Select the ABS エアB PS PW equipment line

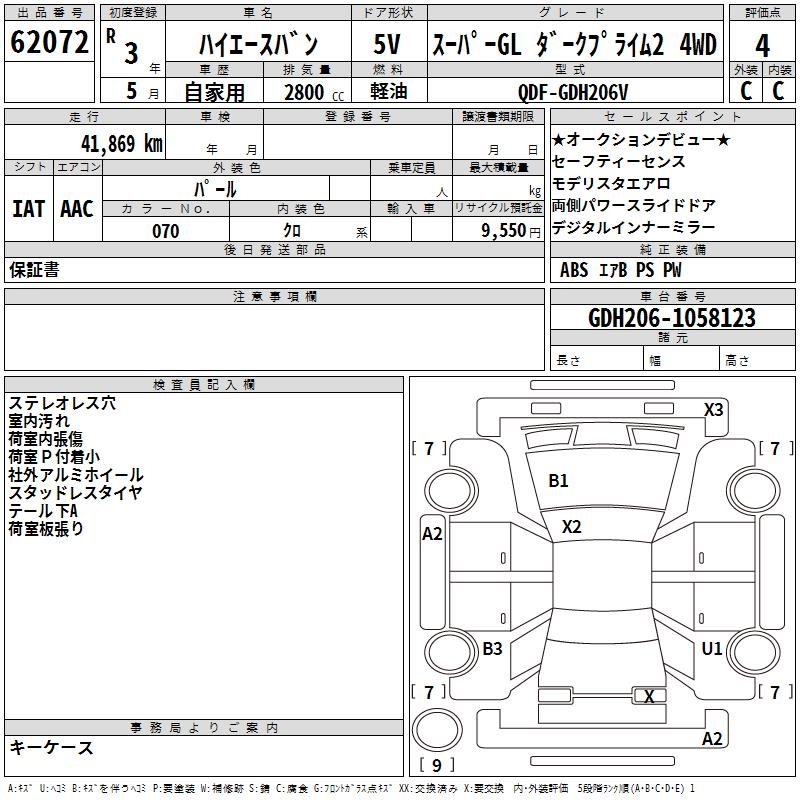(x=621, y=270)
